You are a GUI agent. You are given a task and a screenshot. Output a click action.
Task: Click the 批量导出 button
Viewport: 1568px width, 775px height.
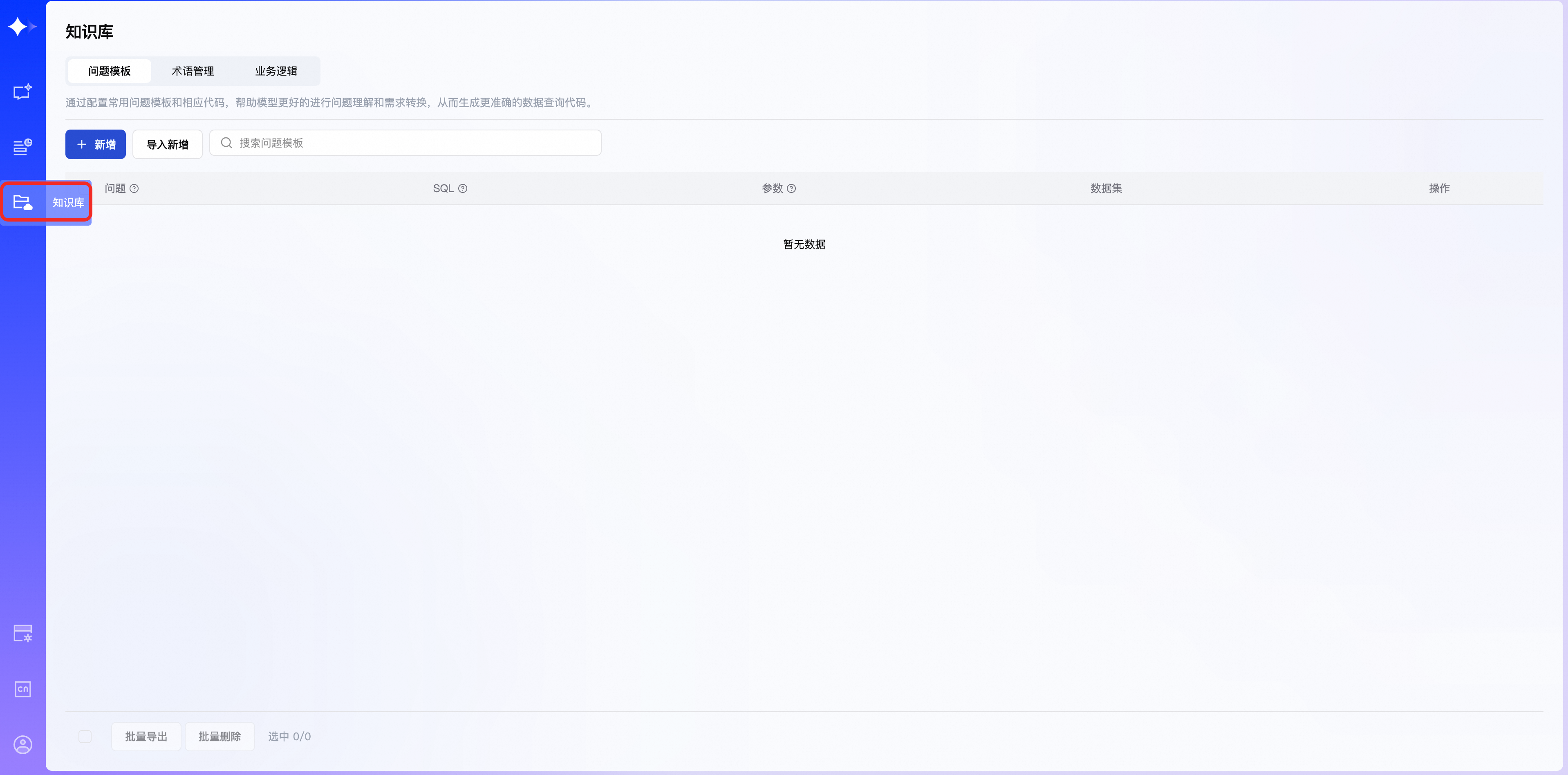pos(146,737)
